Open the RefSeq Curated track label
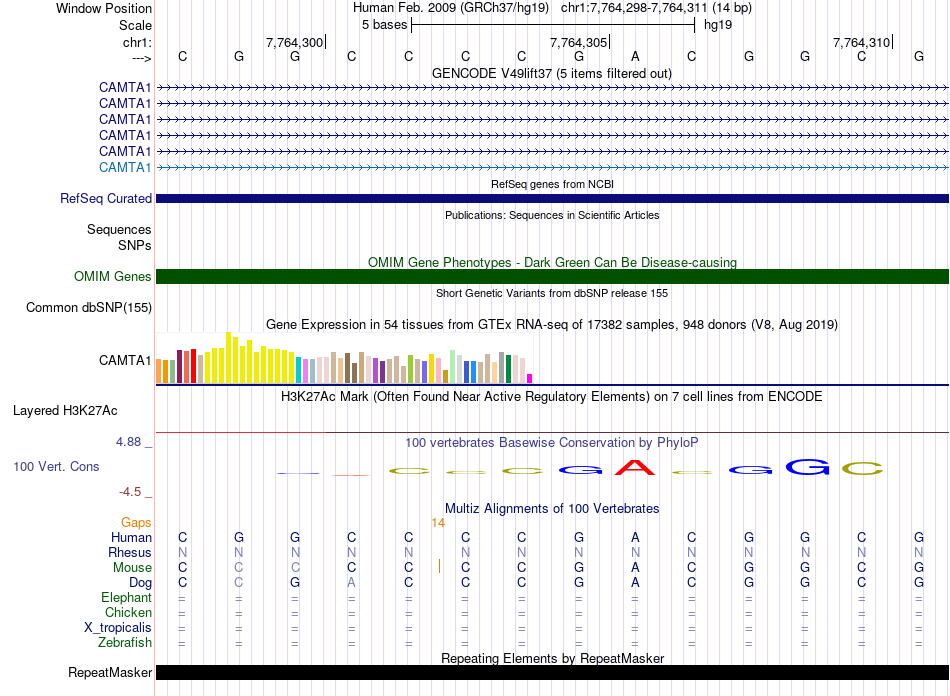The image size is (950, 696). pyautogui.click(x=106, y=199)
